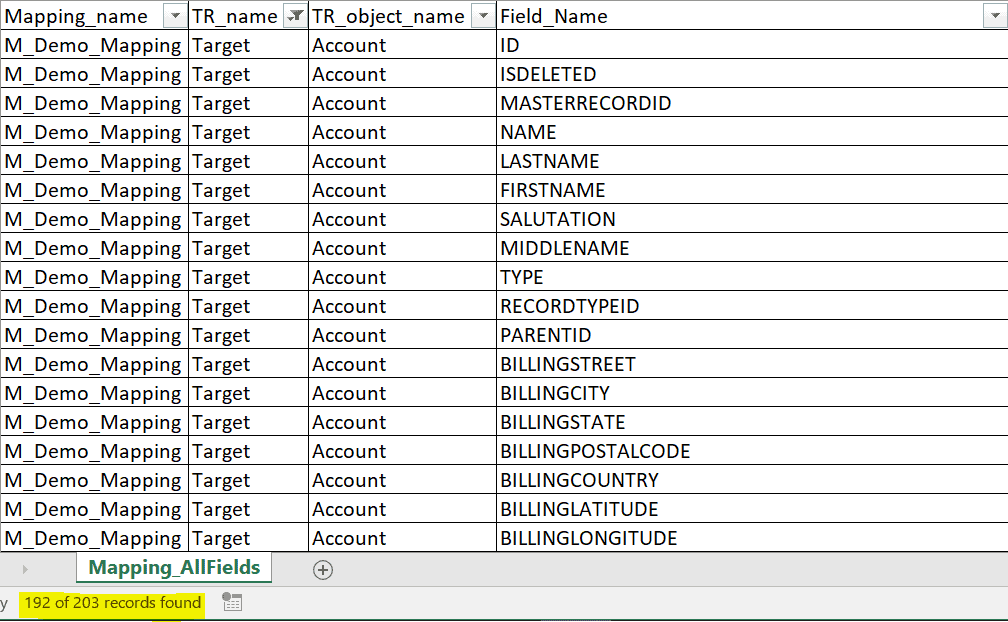Select the TR_name header cell
The width and height of the screenshot is (1008, 622).
249,16
